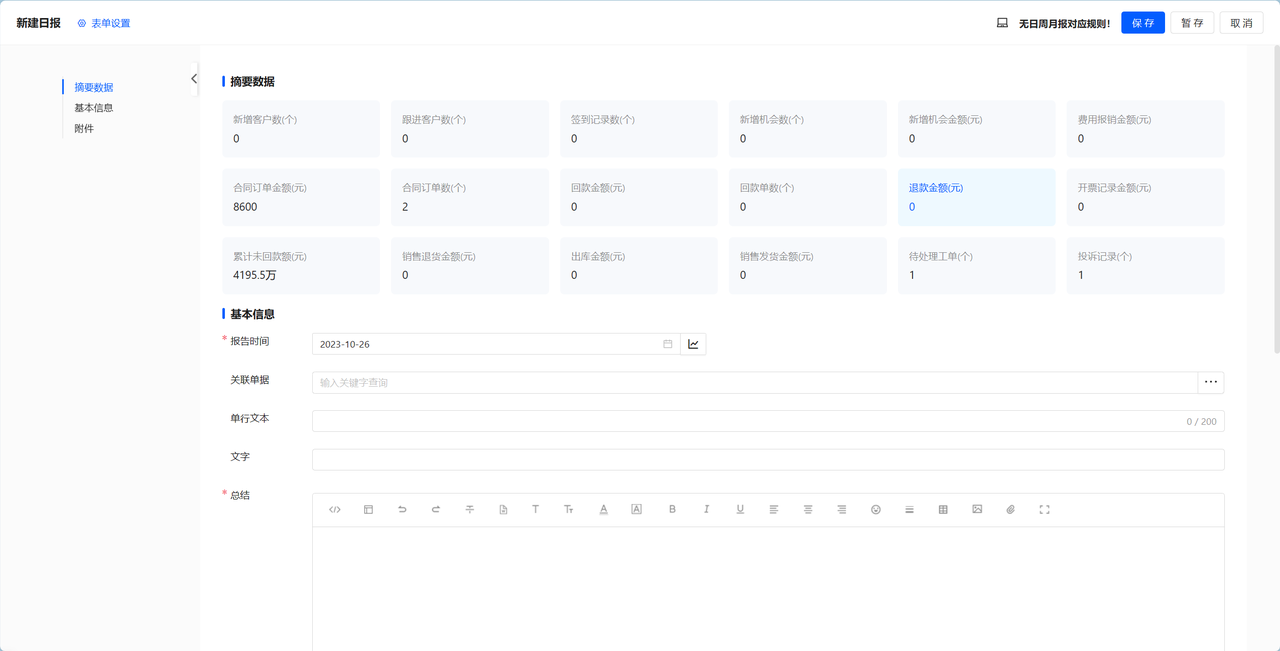Screen dimensions: 1280x651
Task: Align text left in editor
Action: pyautogui.click(x=774, y=510)
